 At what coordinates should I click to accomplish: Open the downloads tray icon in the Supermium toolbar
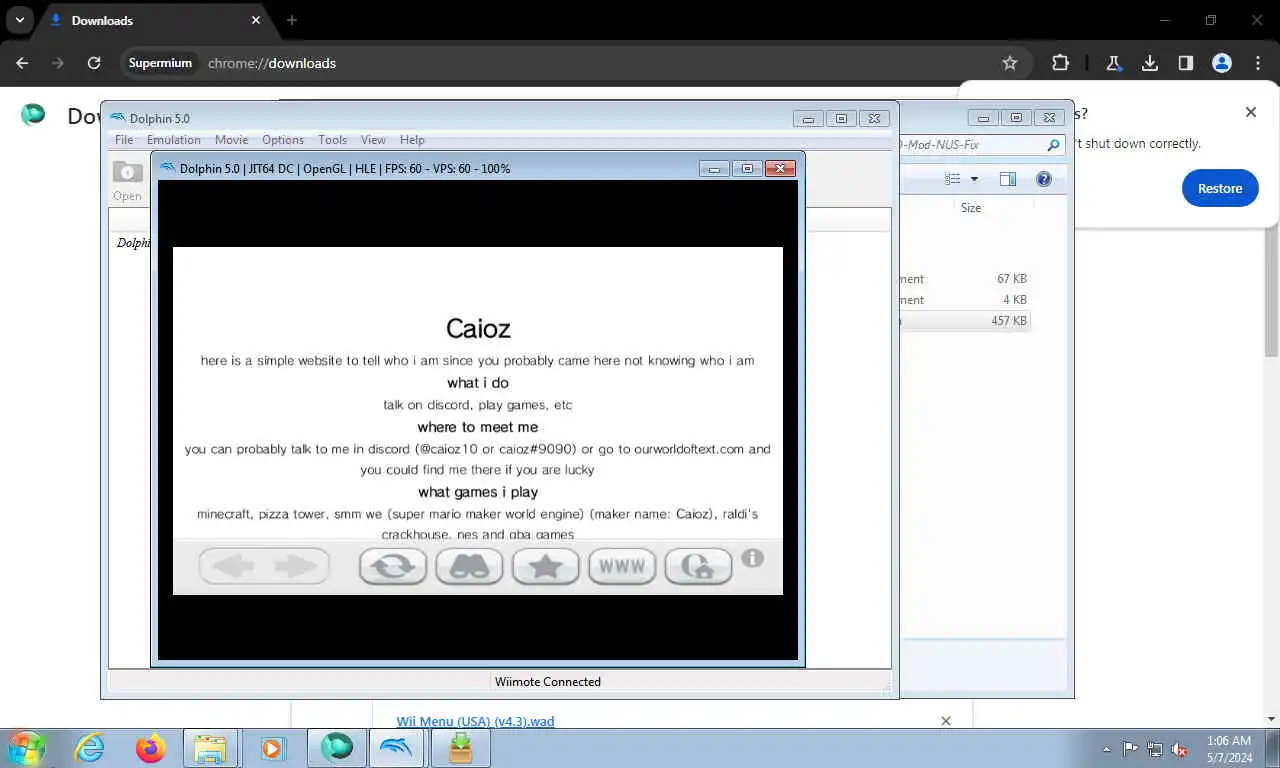pyautogui.click(x=1150, y=63)
